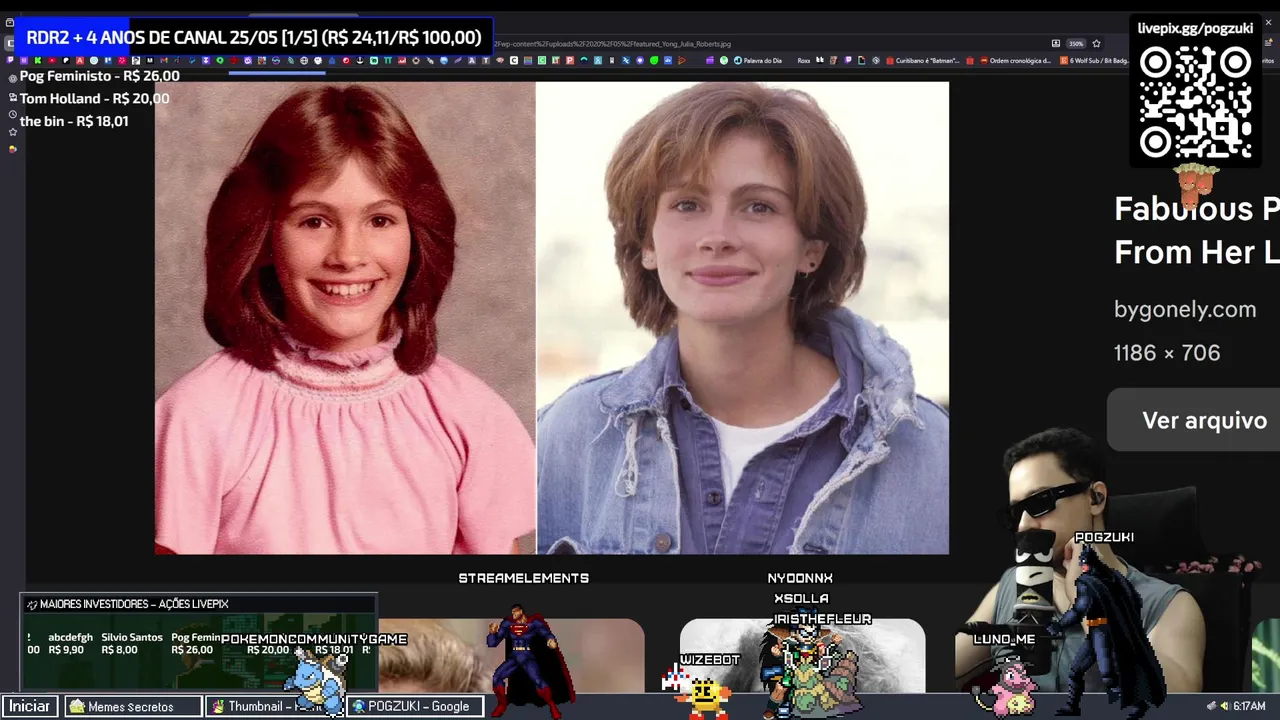Click the photo of woman in denim jacket
This screenshot has height=720, width=1280.
[742, 318]
